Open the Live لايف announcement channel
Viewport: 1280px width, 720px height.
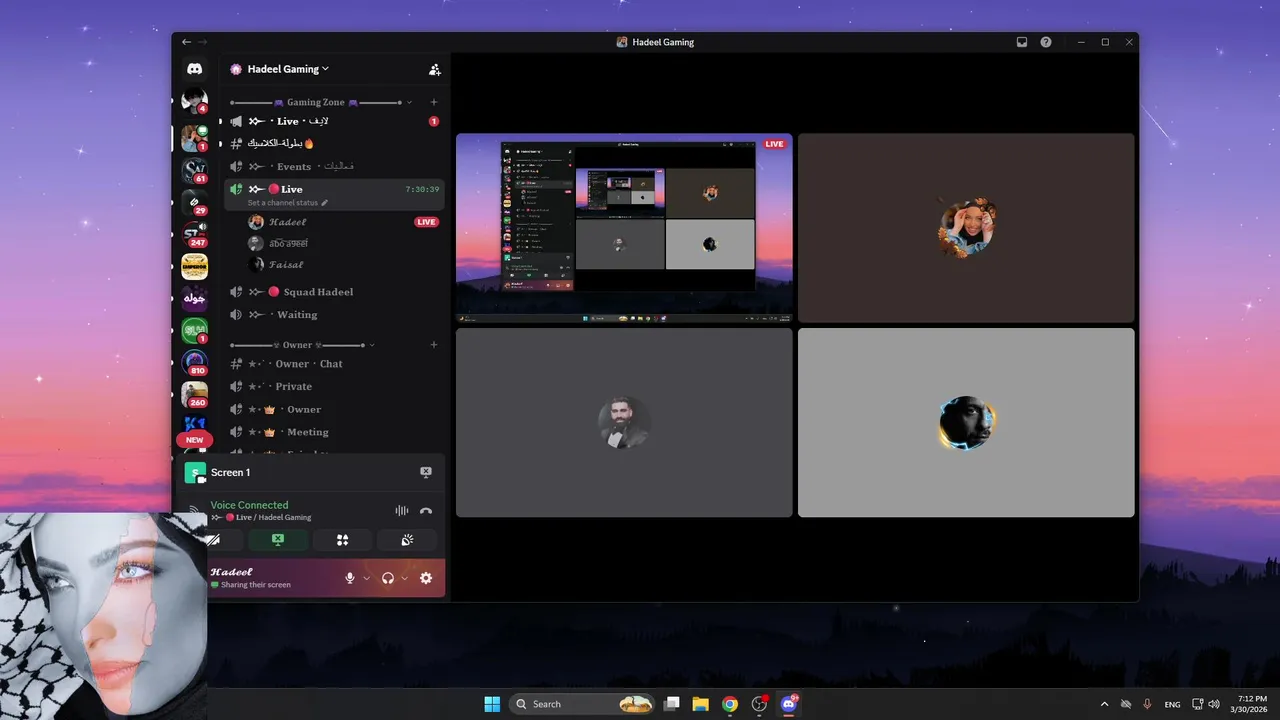click(334, 121)
